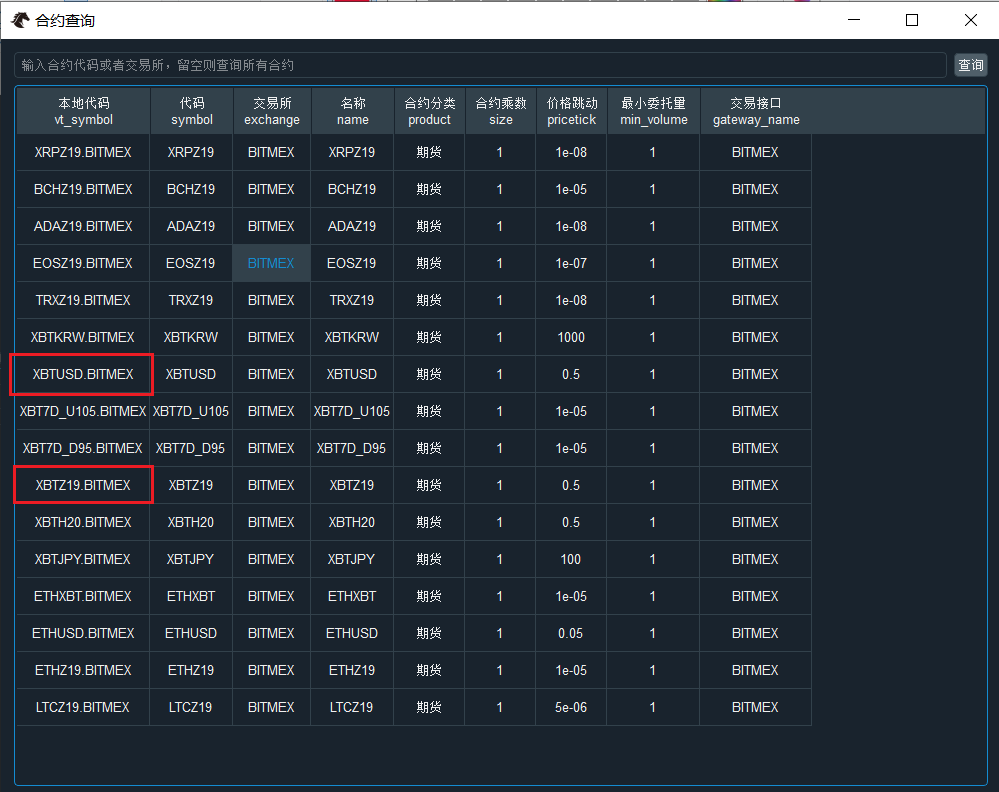Click the 查询 query button
This screenshot has height=792, width=999.
click(970, 65)
